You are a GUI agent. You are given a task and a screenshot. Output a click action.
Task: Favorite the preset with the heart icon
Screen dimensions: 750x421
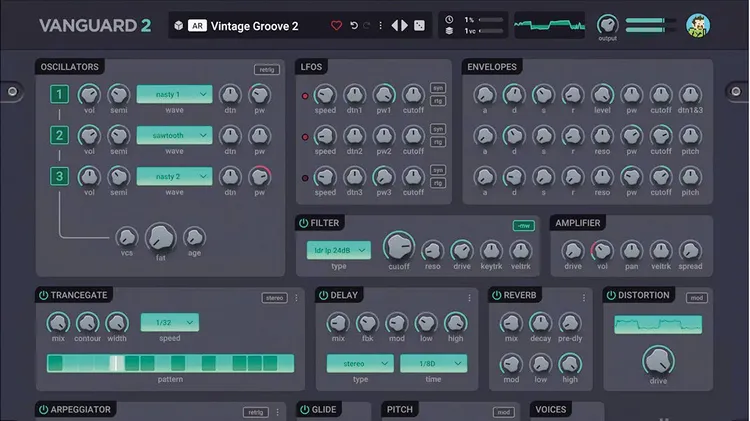click(x=336, y=25)
